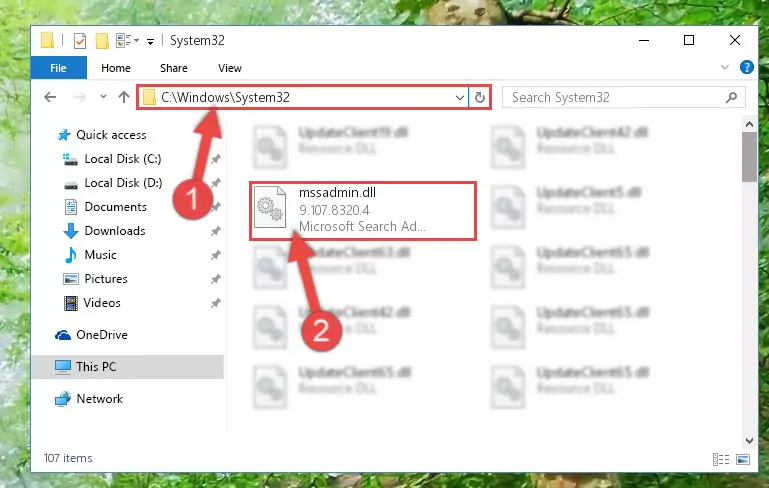This screenshot has height=488, width=769.
Task: Go back using the Back arrow
Action: point(50,97)
